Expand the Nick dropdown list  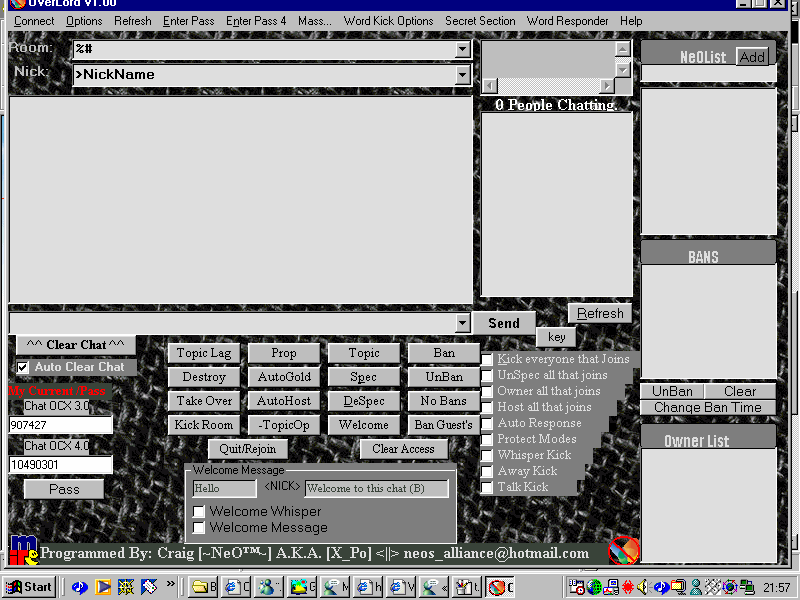point(462,75)
